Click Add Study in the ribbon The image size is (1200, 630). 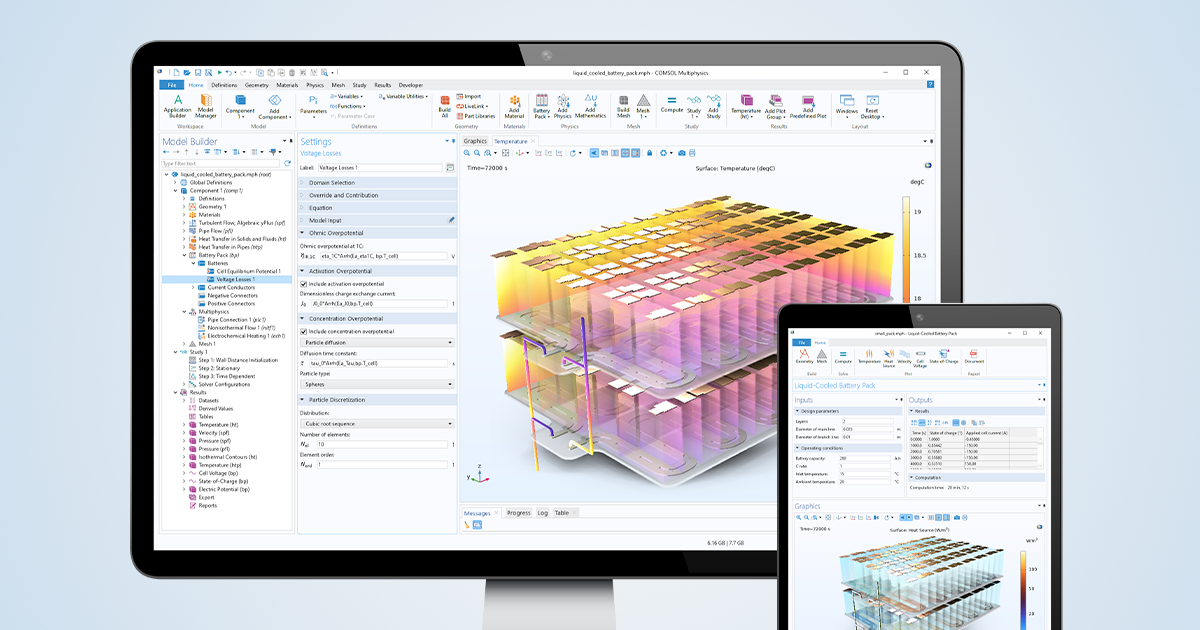coord(714,106)
